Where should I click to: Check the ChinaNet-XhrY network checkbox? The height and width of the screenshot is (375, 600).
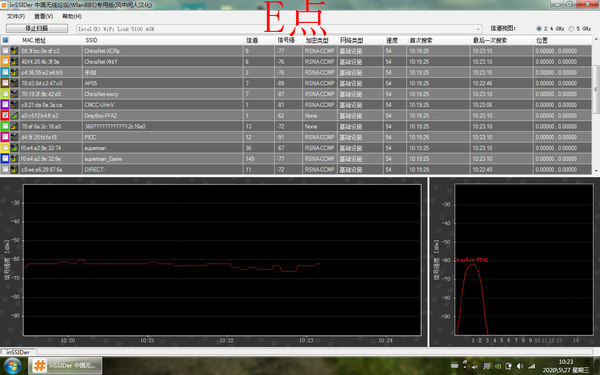pyautogui.click(x=5, y=61)
